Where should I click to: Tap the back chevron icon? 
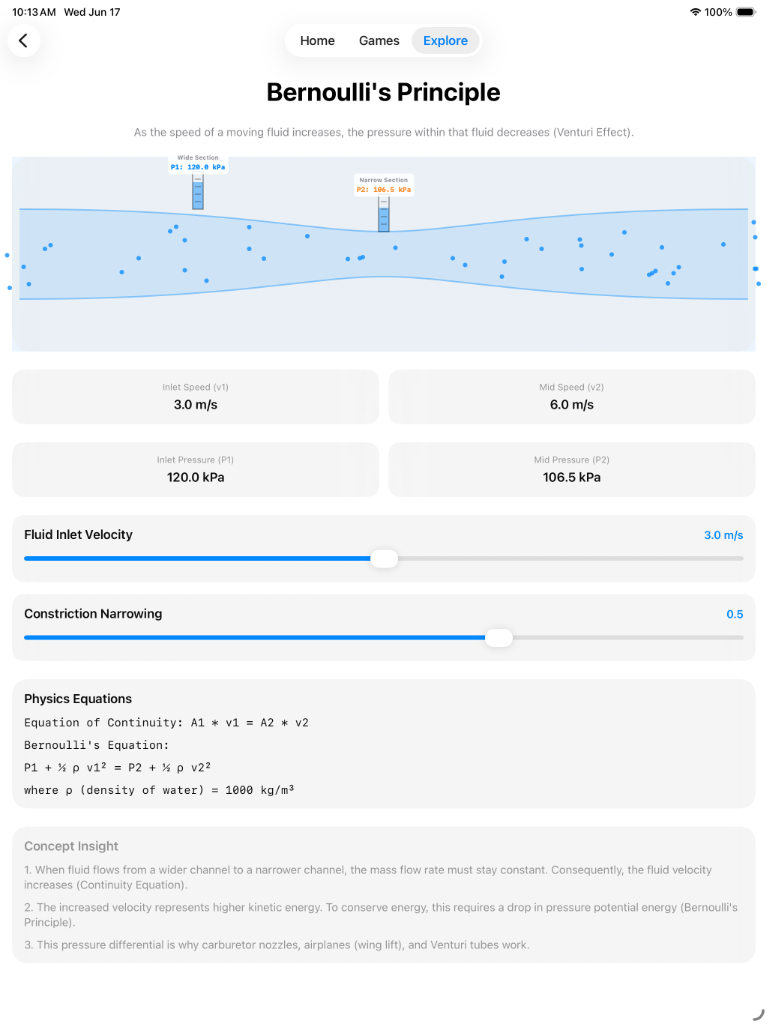coord(24,40)
